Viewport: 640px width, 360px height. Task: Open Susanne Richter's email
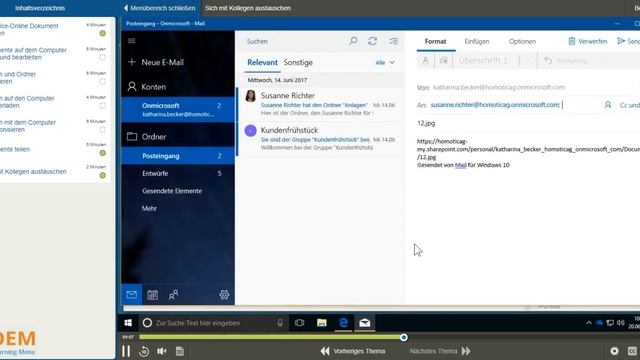point(320,104)
